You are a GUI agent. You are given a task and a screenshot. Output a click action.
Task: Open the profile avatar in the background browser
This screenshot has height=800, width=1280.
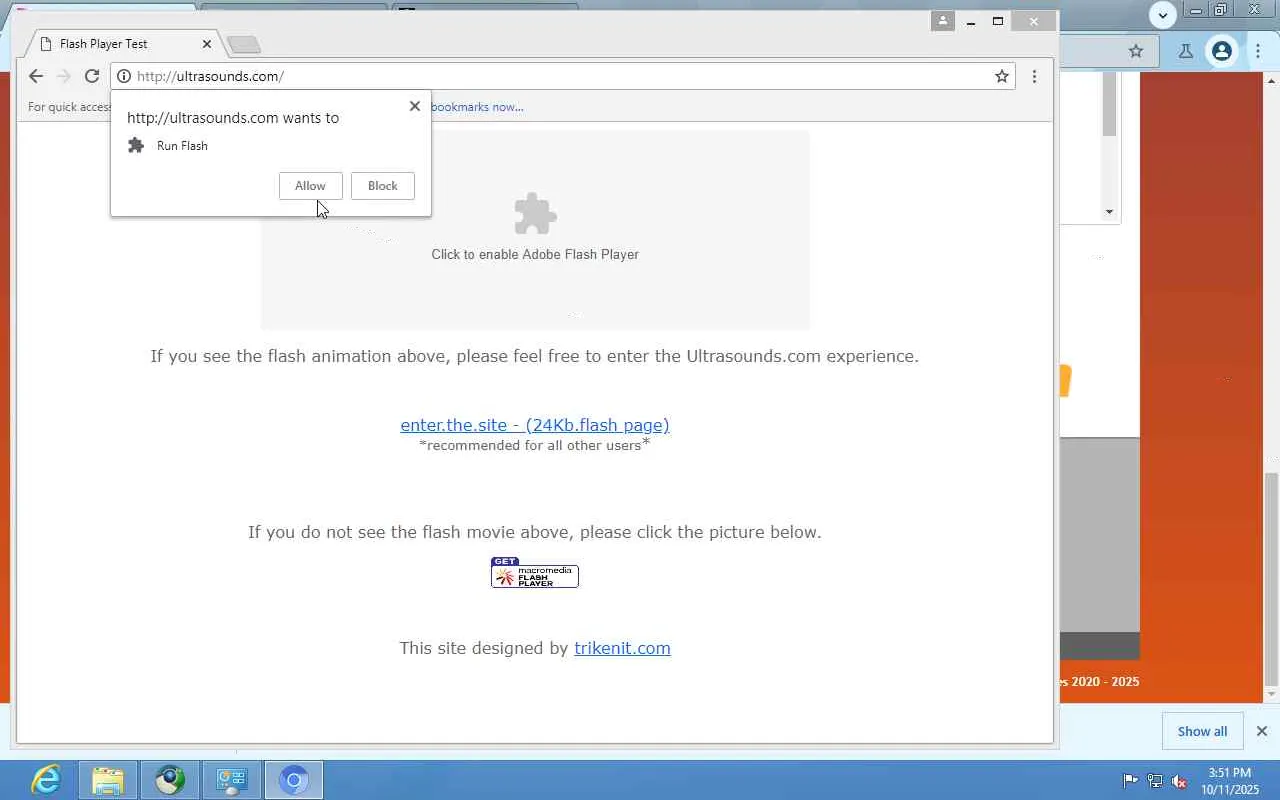click(x=1222, y=51)
